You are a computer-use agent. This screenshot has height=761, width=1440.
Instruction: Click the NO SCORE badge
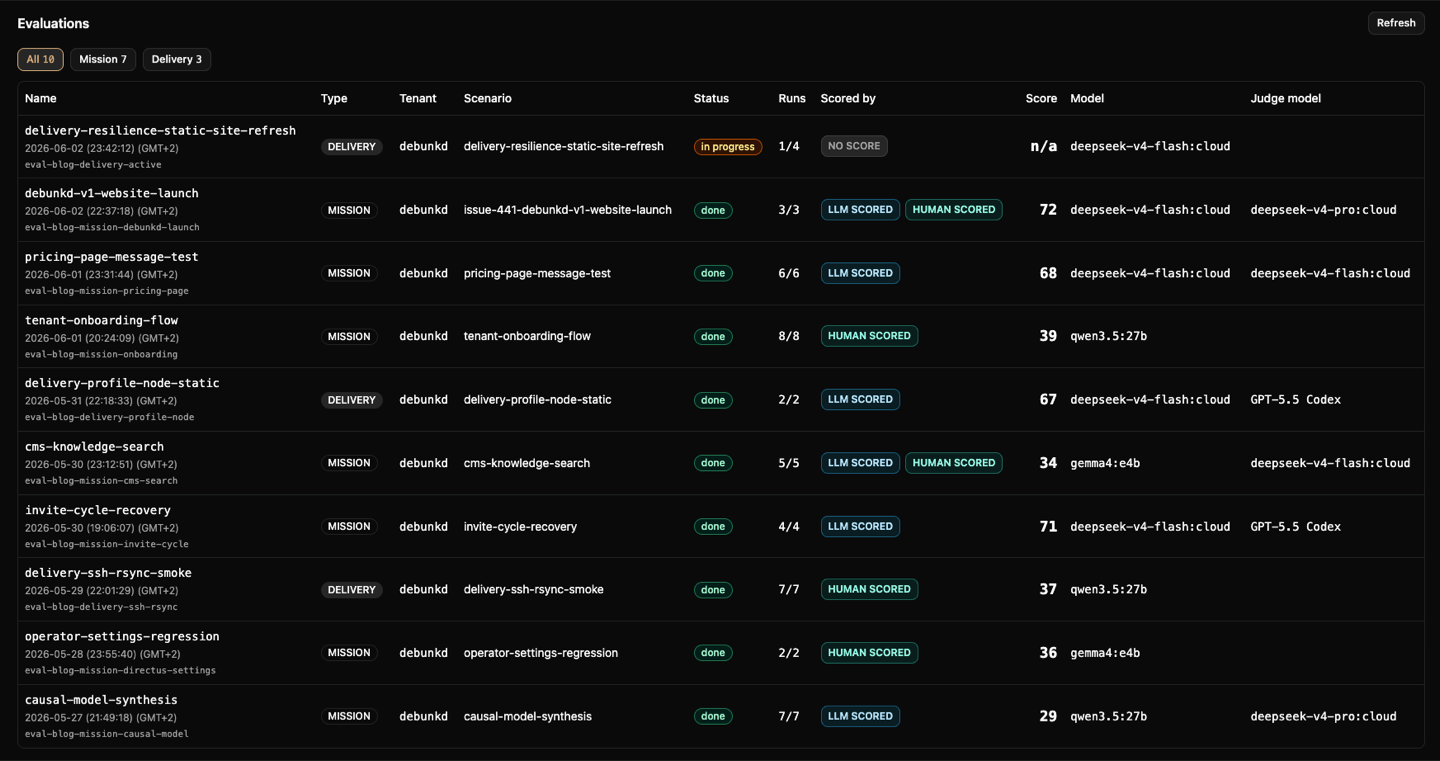(854, 146)
